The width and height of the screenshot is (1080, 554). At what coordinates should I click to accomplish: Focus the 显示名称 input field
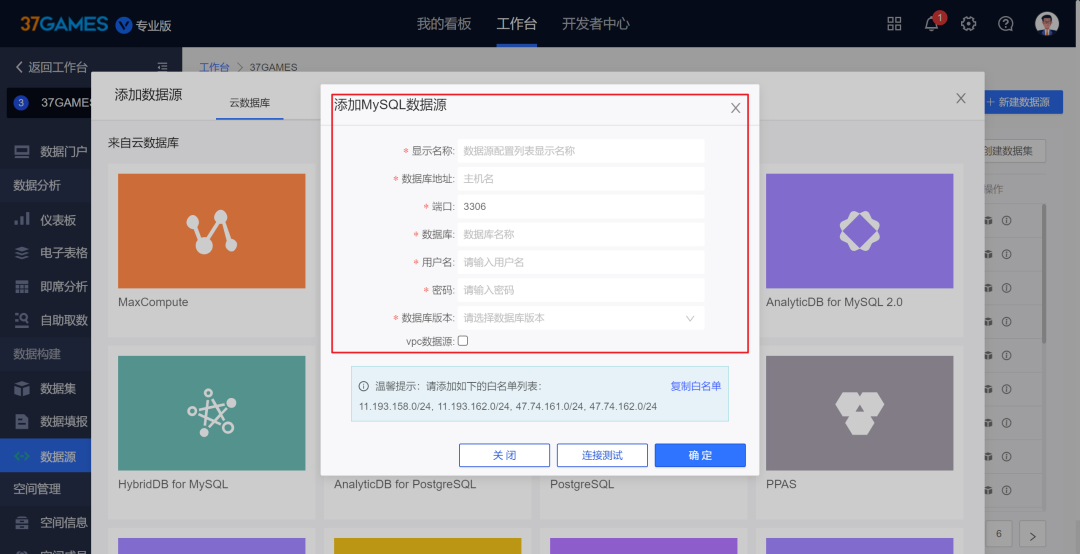(x=581, y=151)
